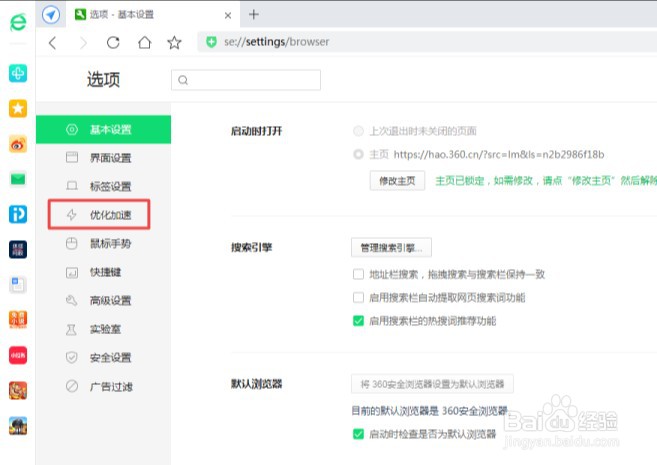Click the 选项 - 基本设置 tab title
This screenshot has height=465, width=657.
pyautogui.click(x=122, y=15)
